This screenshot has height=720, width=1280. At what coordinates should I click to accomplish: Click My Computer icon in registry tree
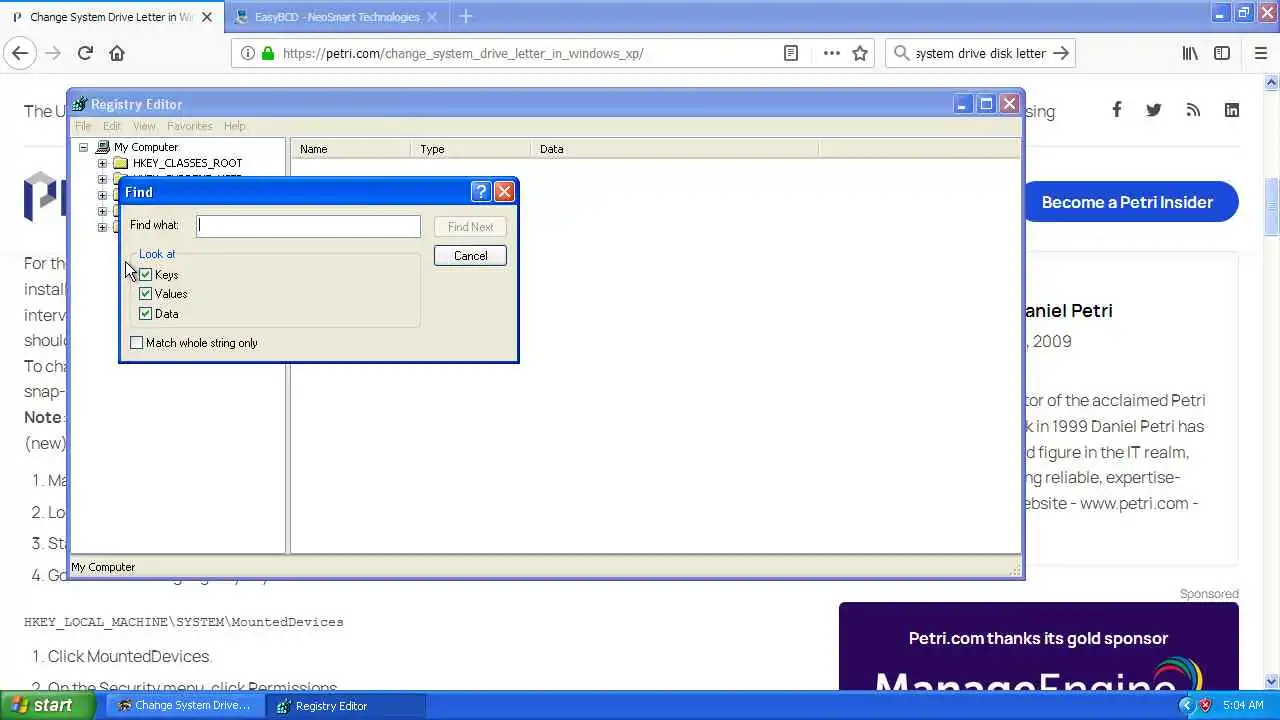[x=103, y=147]
